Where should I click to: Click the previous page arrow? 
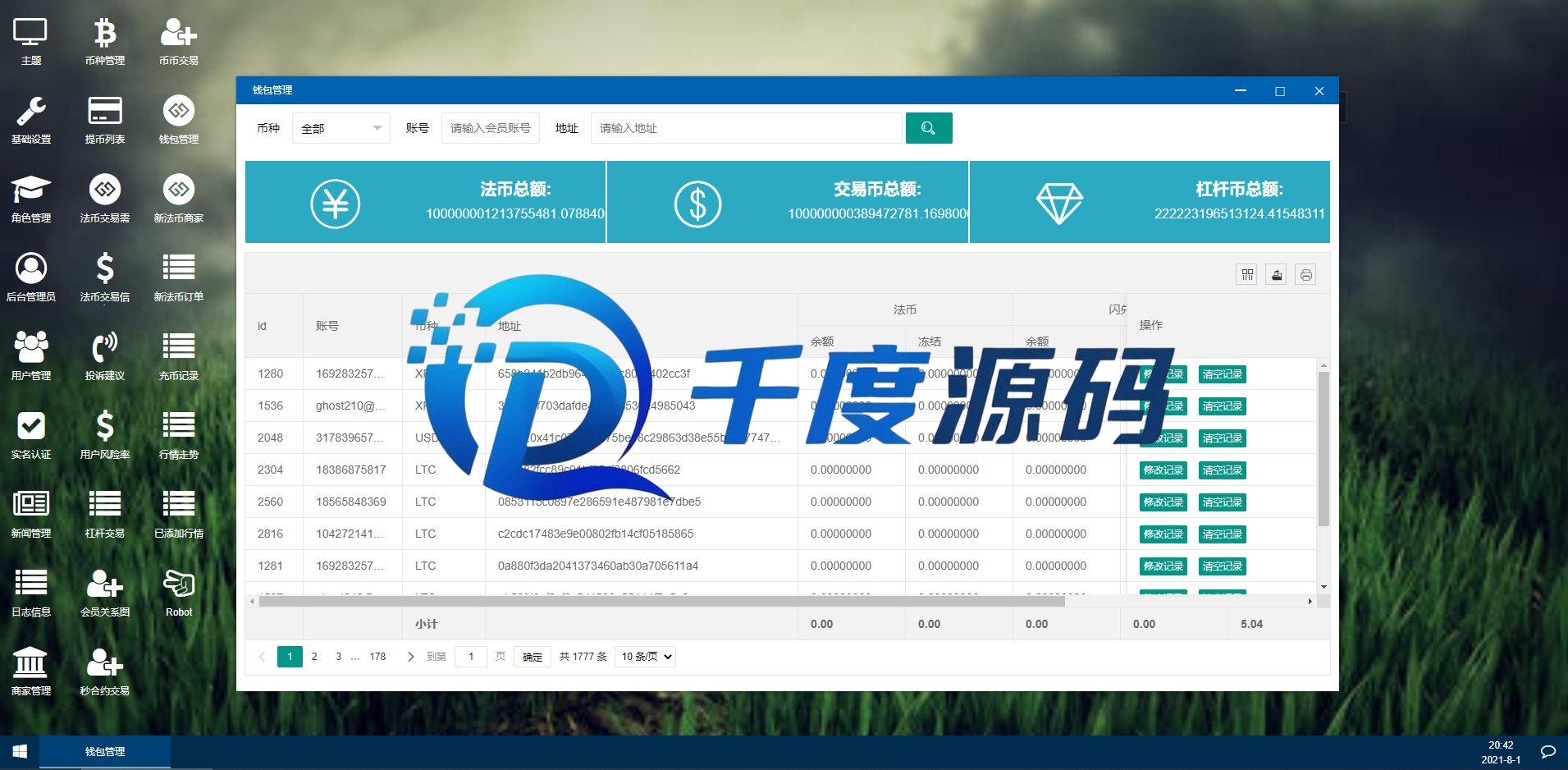tap(262, 656)
